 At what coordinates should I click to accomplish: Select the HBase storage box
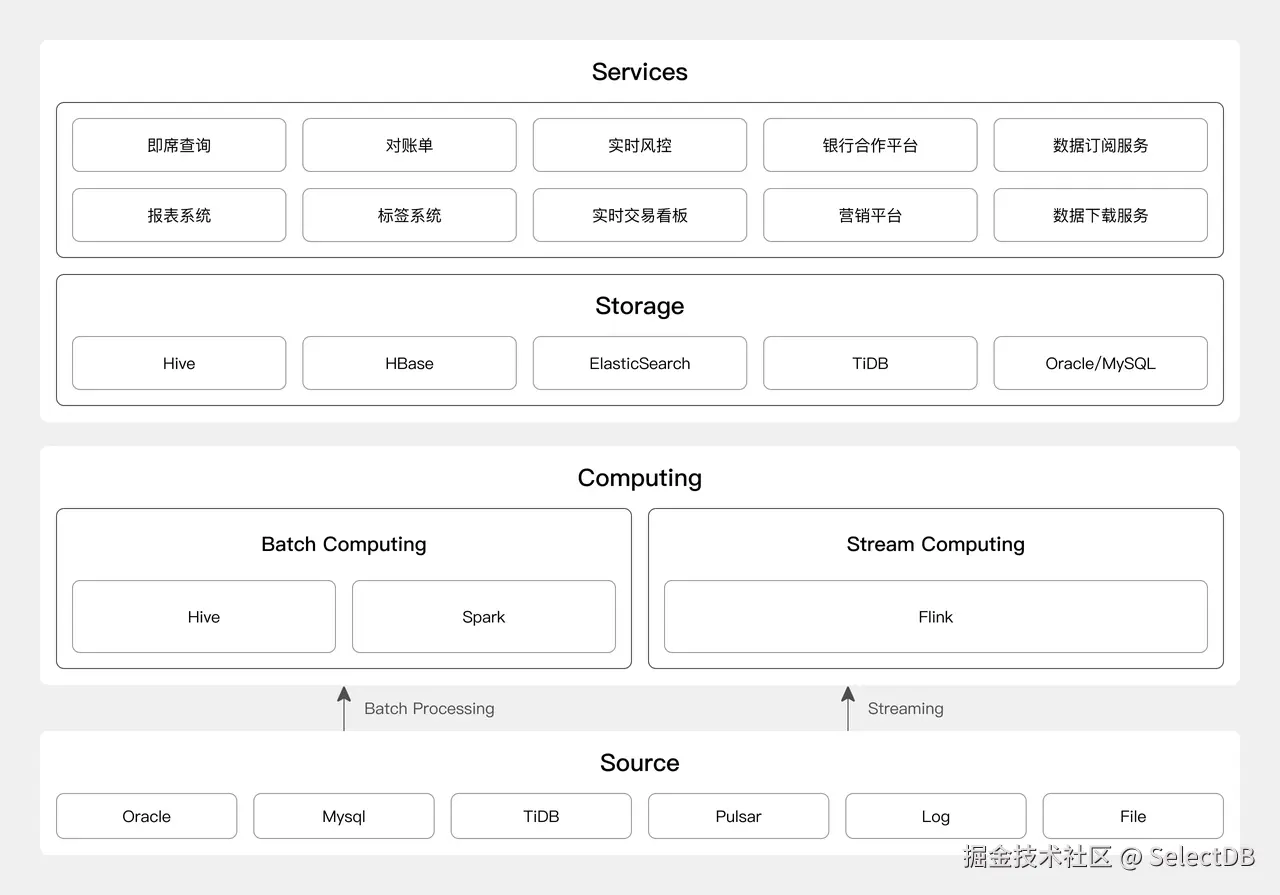409,363
